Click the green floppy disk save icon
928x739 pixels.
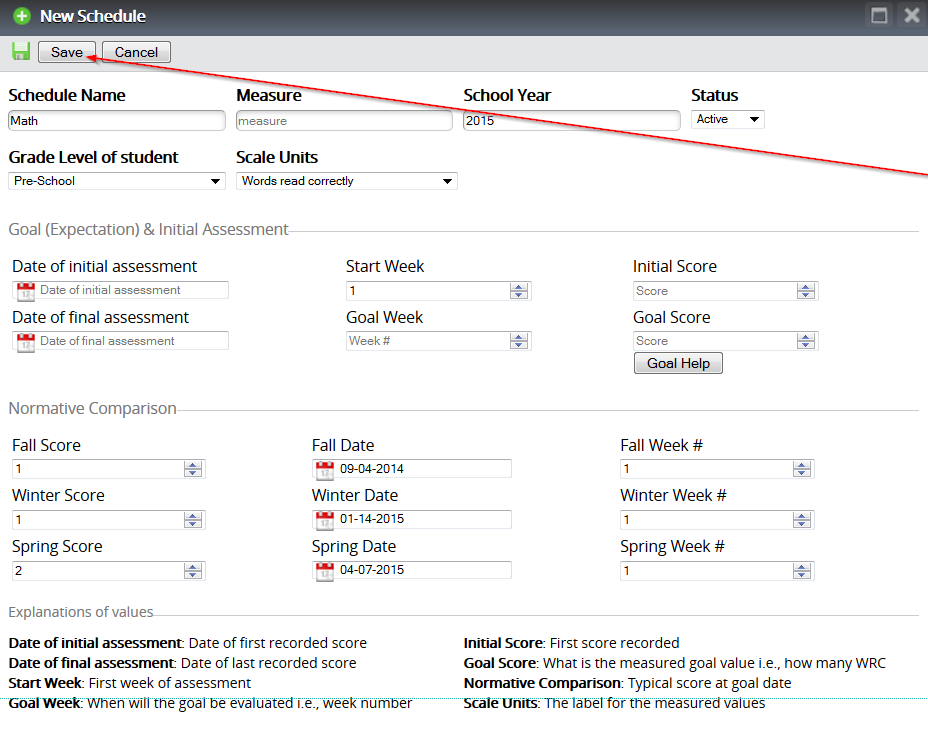20,52
